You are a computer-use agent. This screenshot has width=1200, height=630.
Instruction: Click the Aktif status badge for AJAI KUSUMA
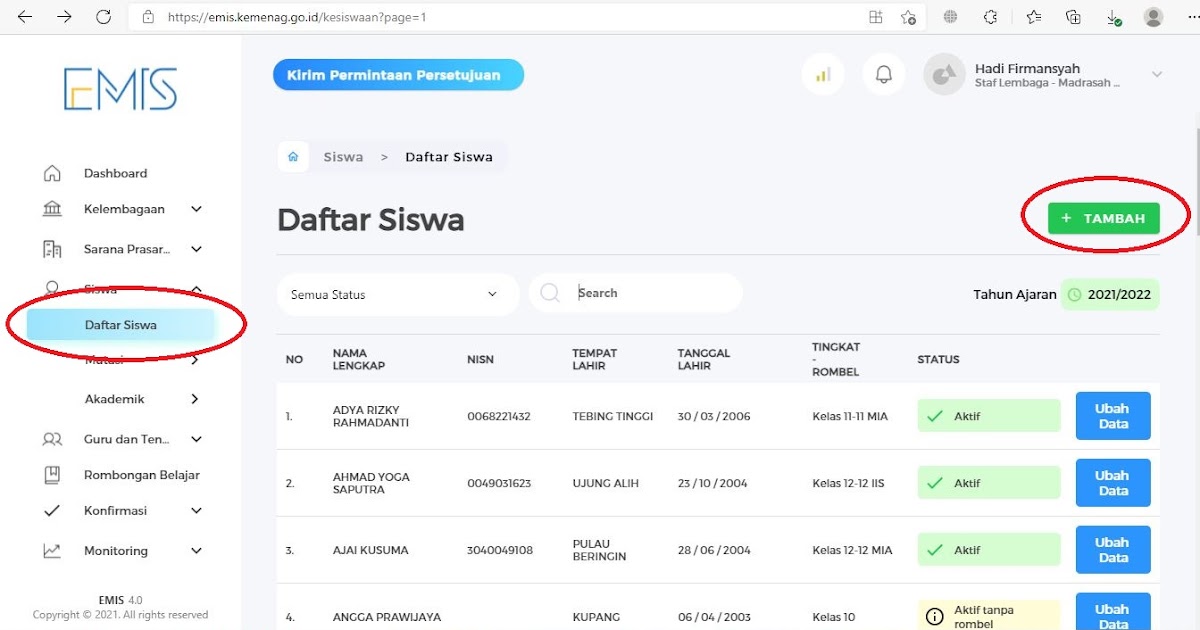988,549
